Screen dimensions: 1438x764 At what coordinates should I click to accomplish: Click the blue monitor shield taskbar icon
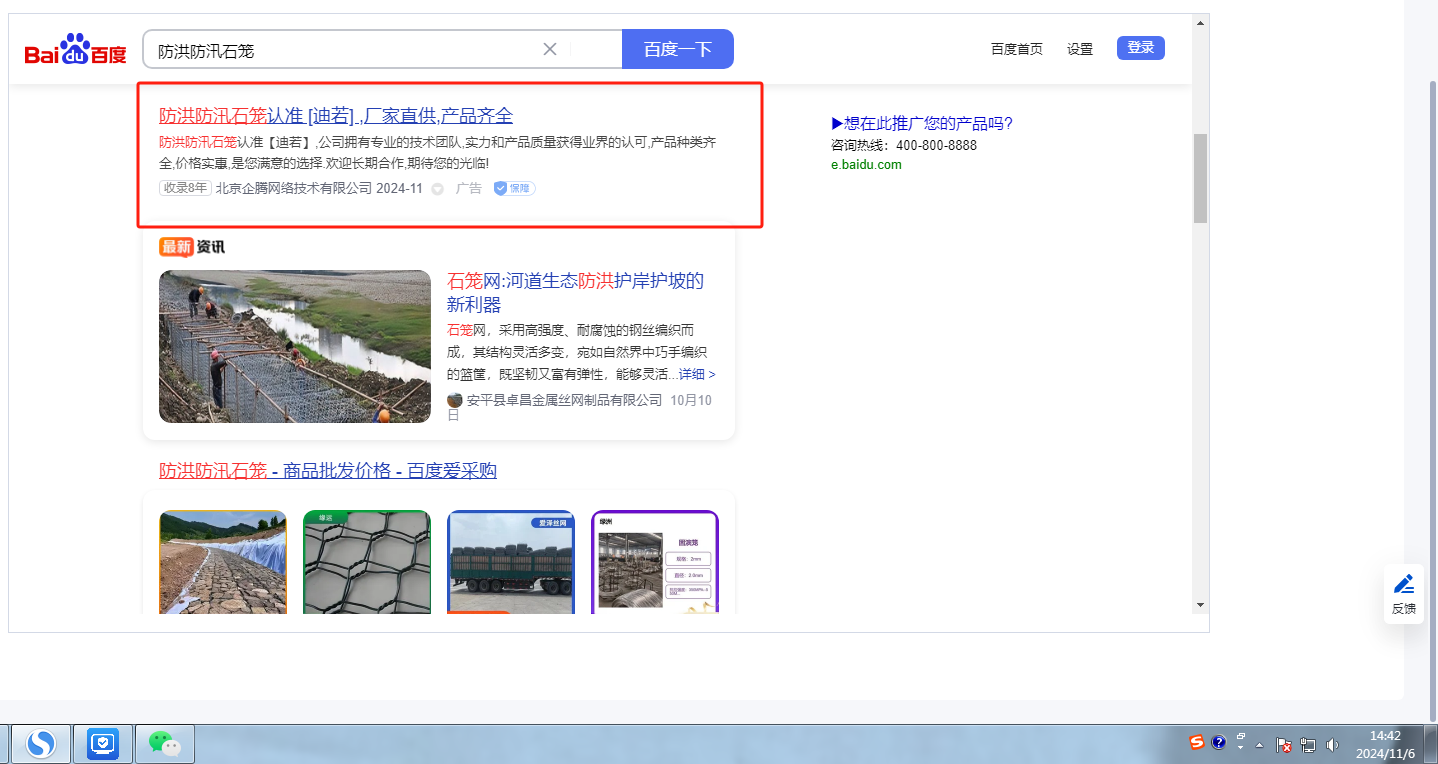(103, 743)
